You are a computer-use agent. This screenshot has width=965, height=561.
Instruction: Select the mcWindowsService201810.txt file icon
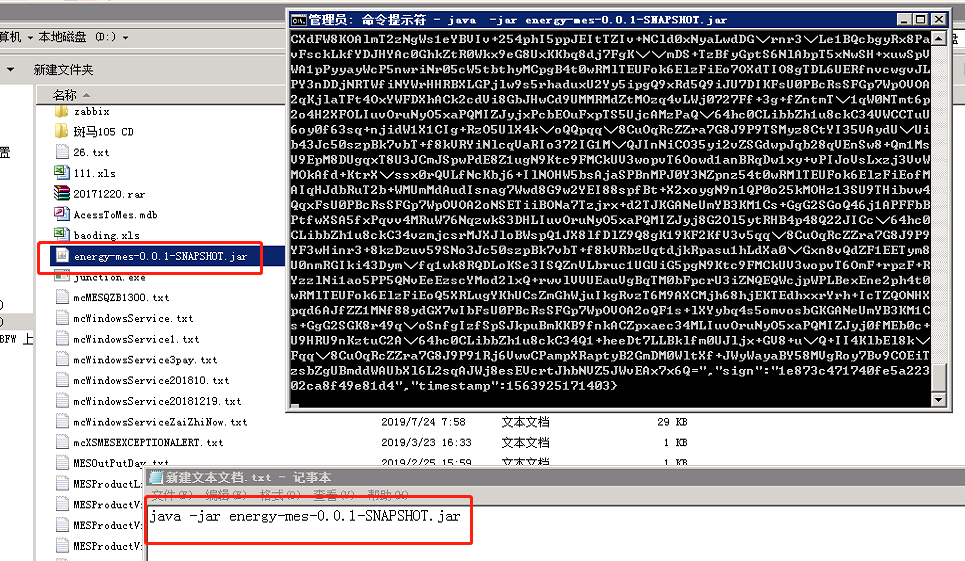tap(62, 380)
